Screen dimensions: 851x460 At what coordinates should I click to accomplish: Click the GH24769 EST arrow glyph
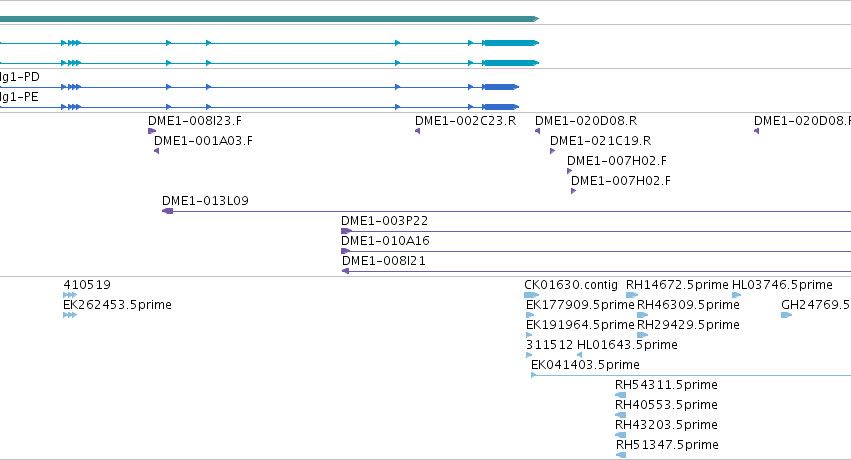coord(786,315)
